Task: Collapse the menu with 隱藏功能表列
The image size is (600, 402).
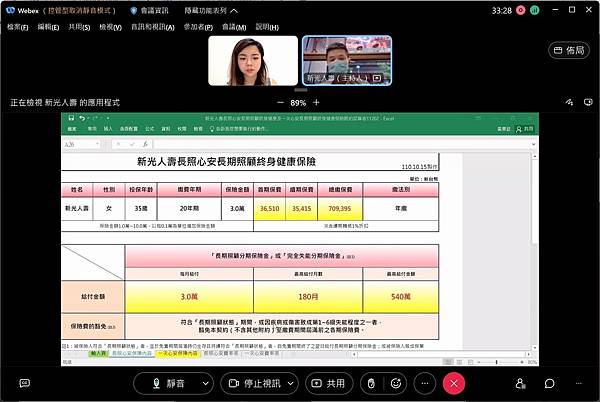Action: (x=211, y=11)
